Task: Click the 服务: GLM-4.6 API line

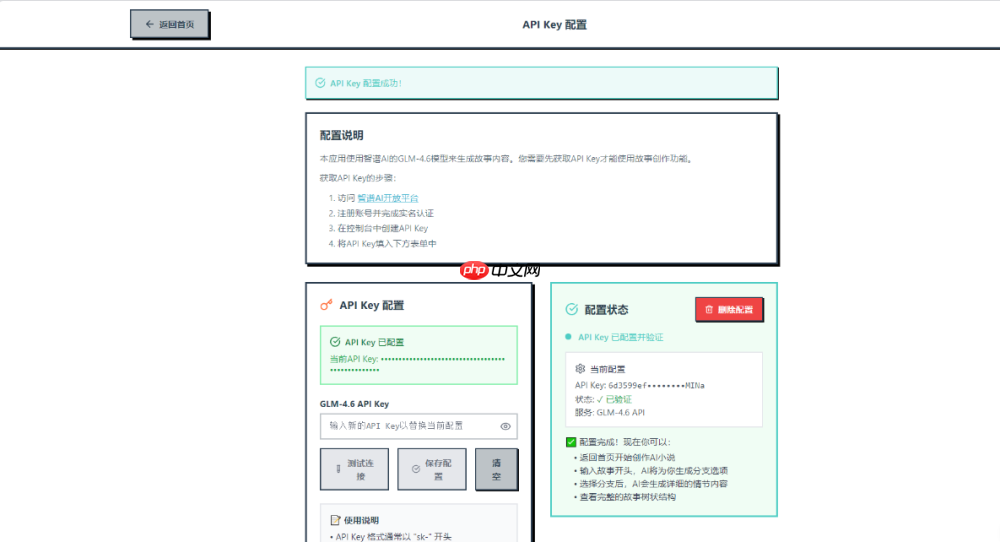Action: pyautogui.click(x=610, y=413)
